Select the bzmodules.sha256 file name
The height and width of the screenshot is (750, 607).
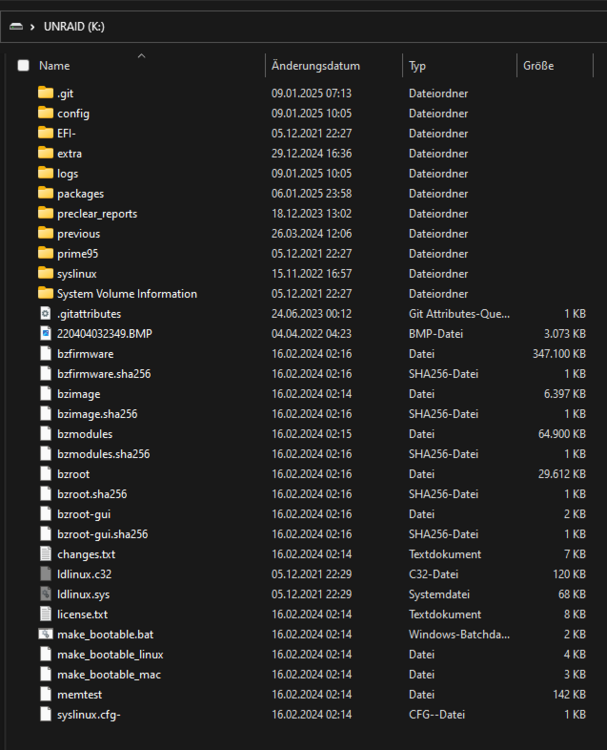[103, 454]
